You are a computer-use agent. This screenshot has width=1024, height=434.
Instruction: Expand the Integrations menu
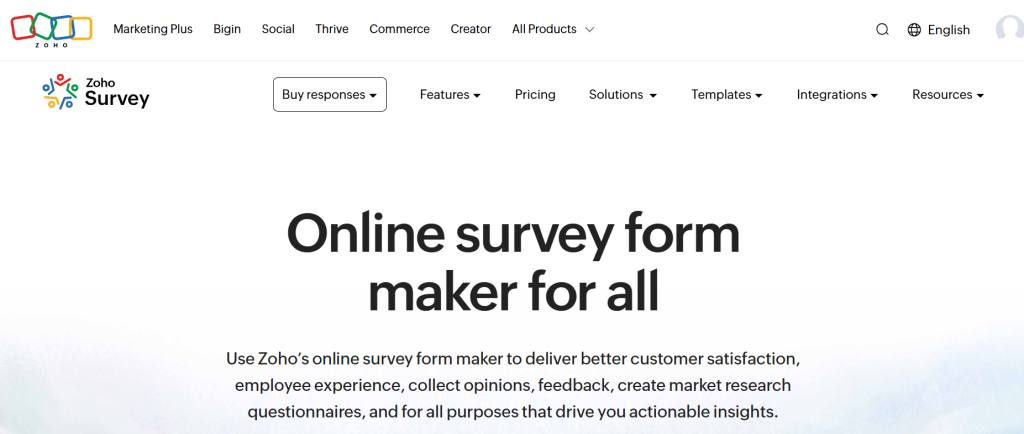pos(837,95)
